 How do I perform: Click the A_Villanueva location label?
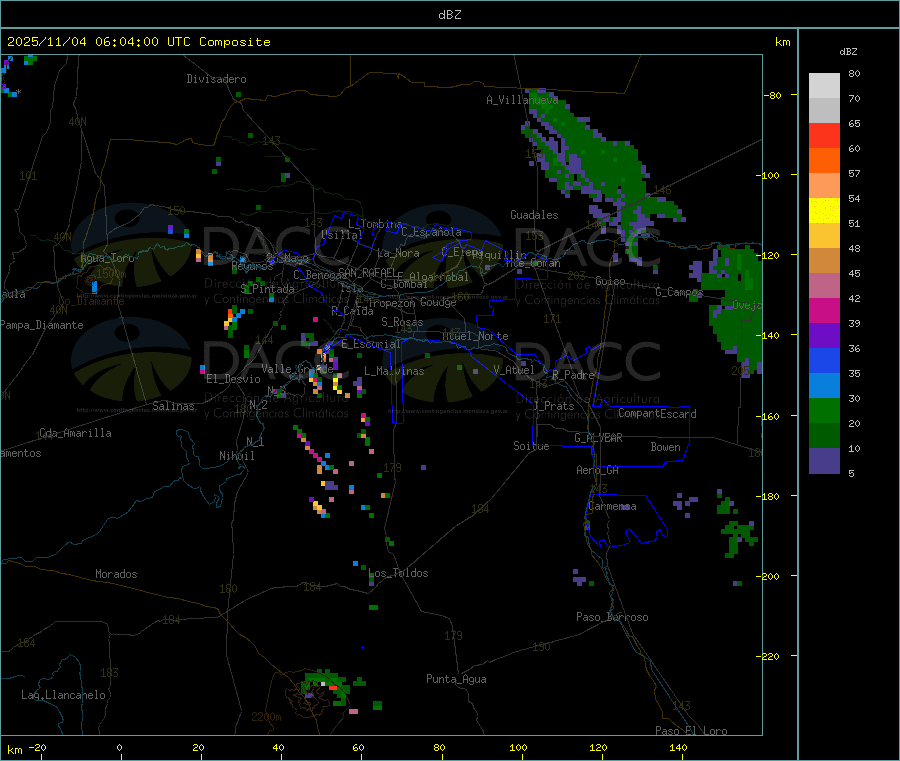click(522, 100)
